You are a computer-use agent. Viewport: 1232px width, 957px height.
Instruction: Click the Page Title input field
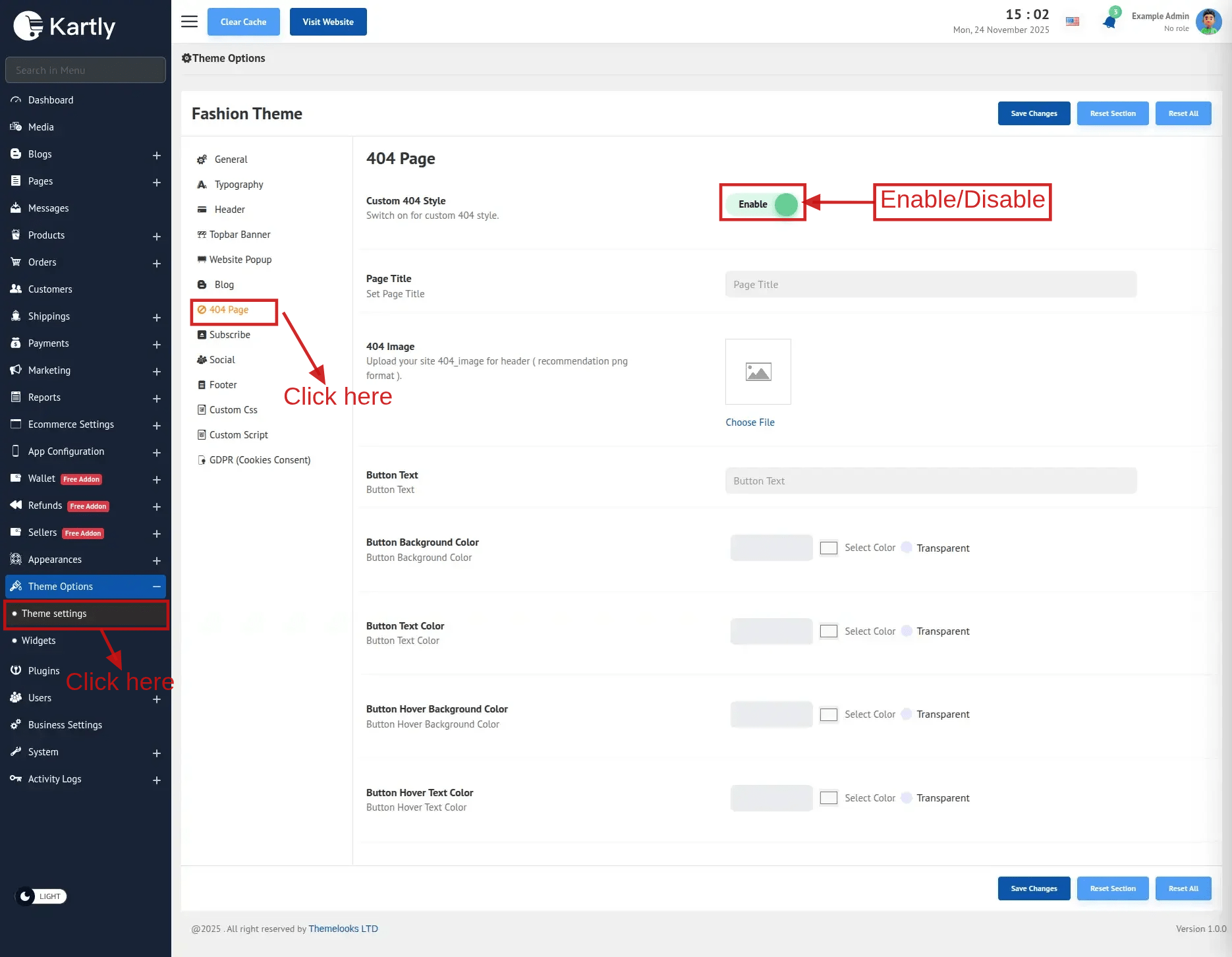pos(930,285)
